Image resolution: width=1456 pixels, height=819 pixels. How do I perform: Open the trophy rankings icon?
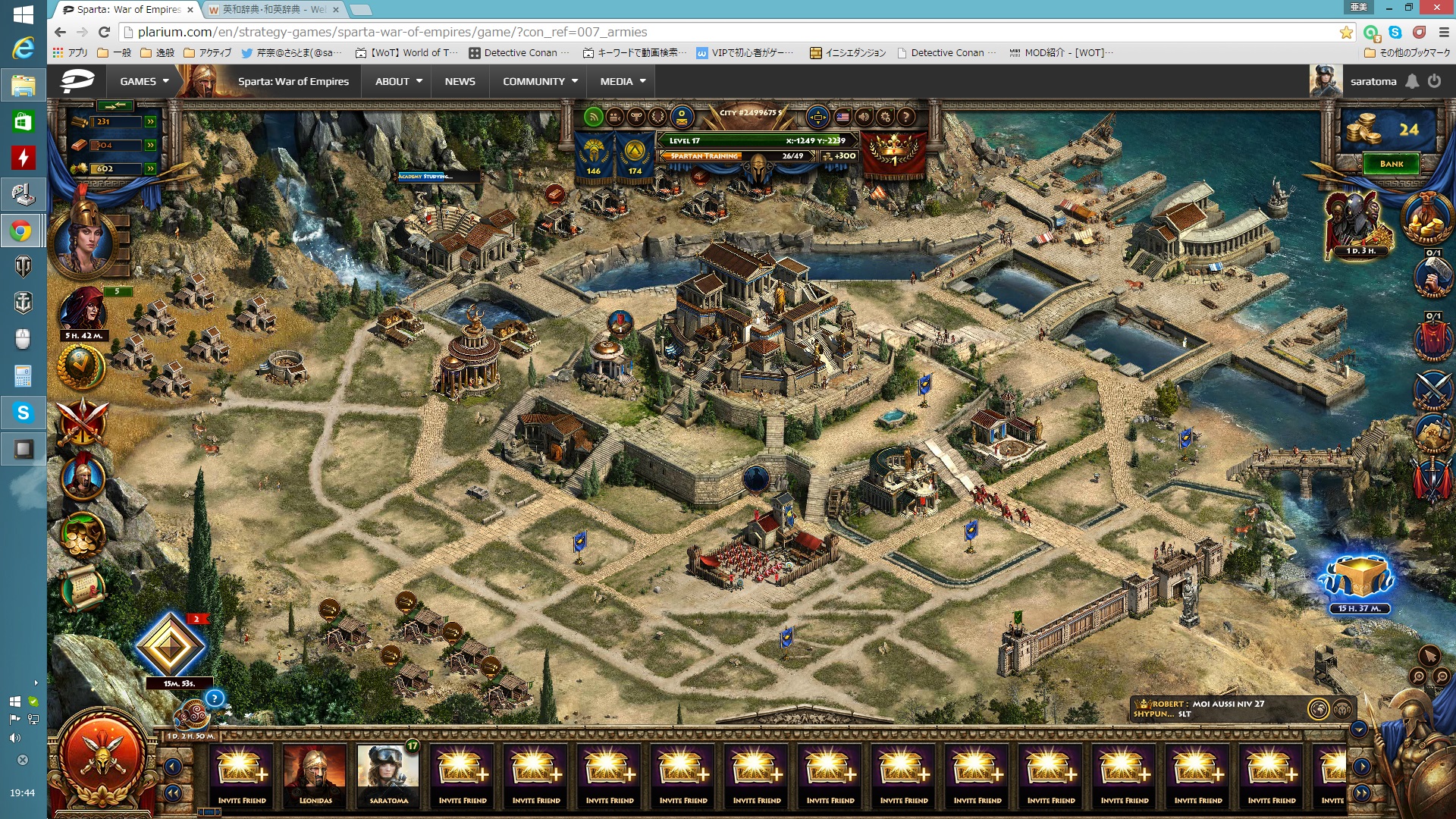pyautogui.click(x=636, y=117)
